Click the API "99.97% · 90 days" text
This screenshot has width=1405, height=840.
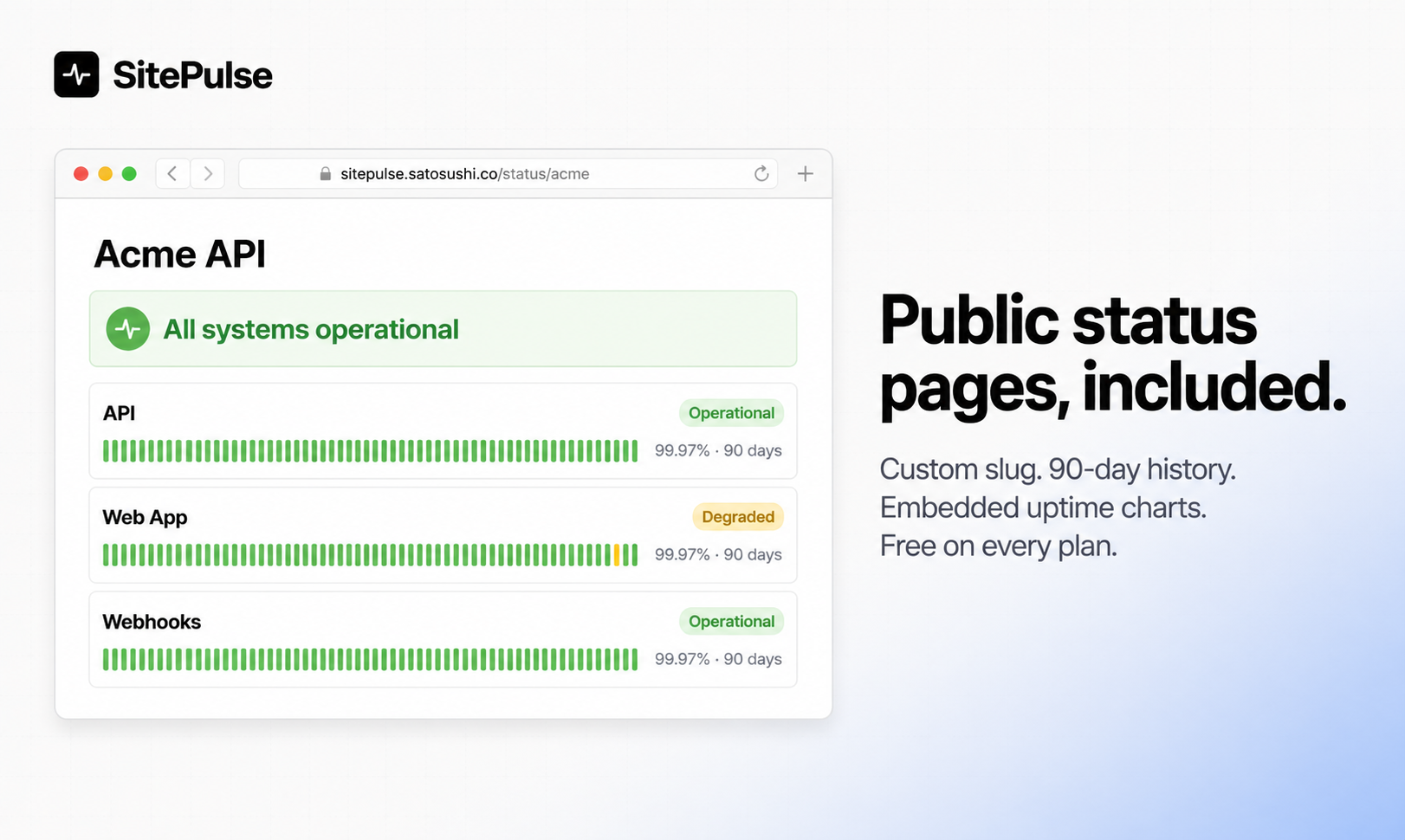(x=718, y=450)
